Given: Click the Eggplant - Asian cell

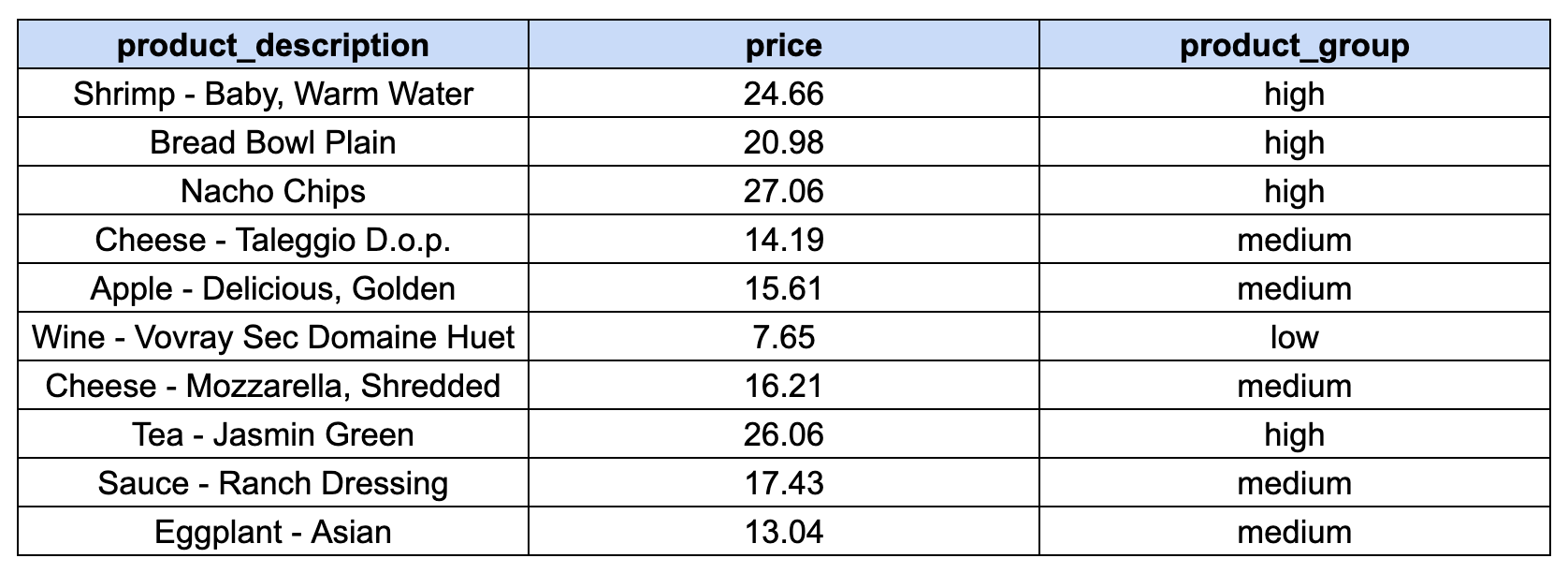Looking at the screenshot, I should point(273,532).
